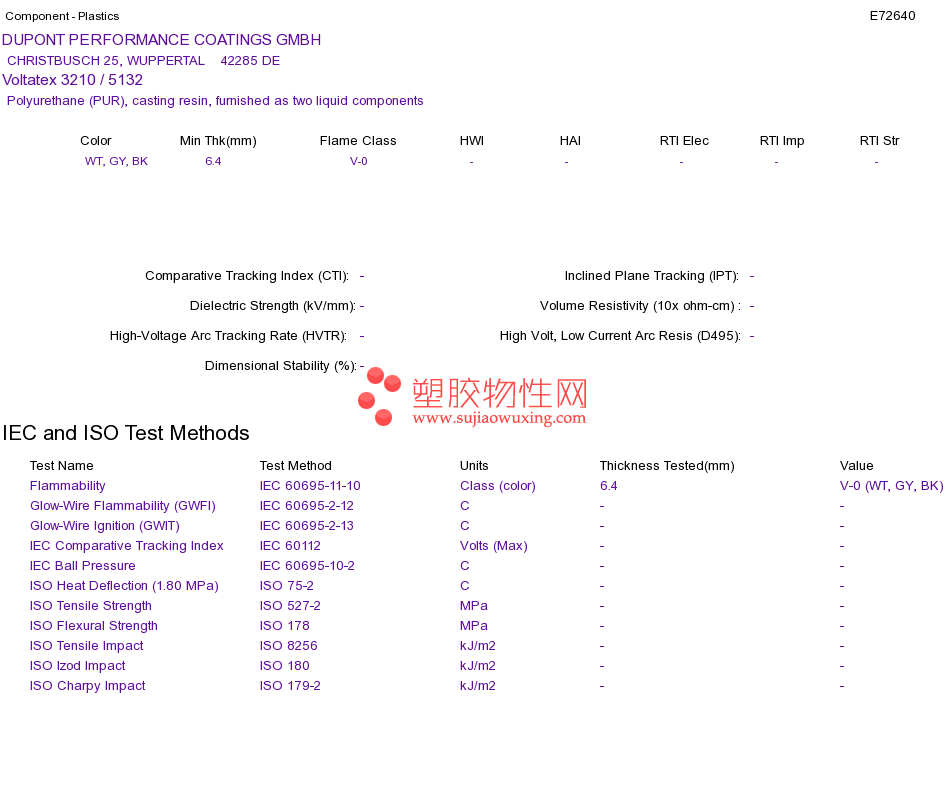The height and width of the screenshot is (800, 950).
Task: Click the HAI column header
Action: (570, 141)
